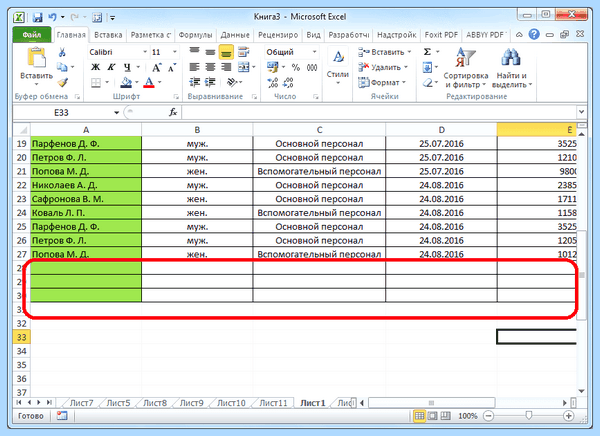Open the Шрифт group dialog launcher
Image resolution: width=600 pixels, height=436 pixels.
coord(176,97)
